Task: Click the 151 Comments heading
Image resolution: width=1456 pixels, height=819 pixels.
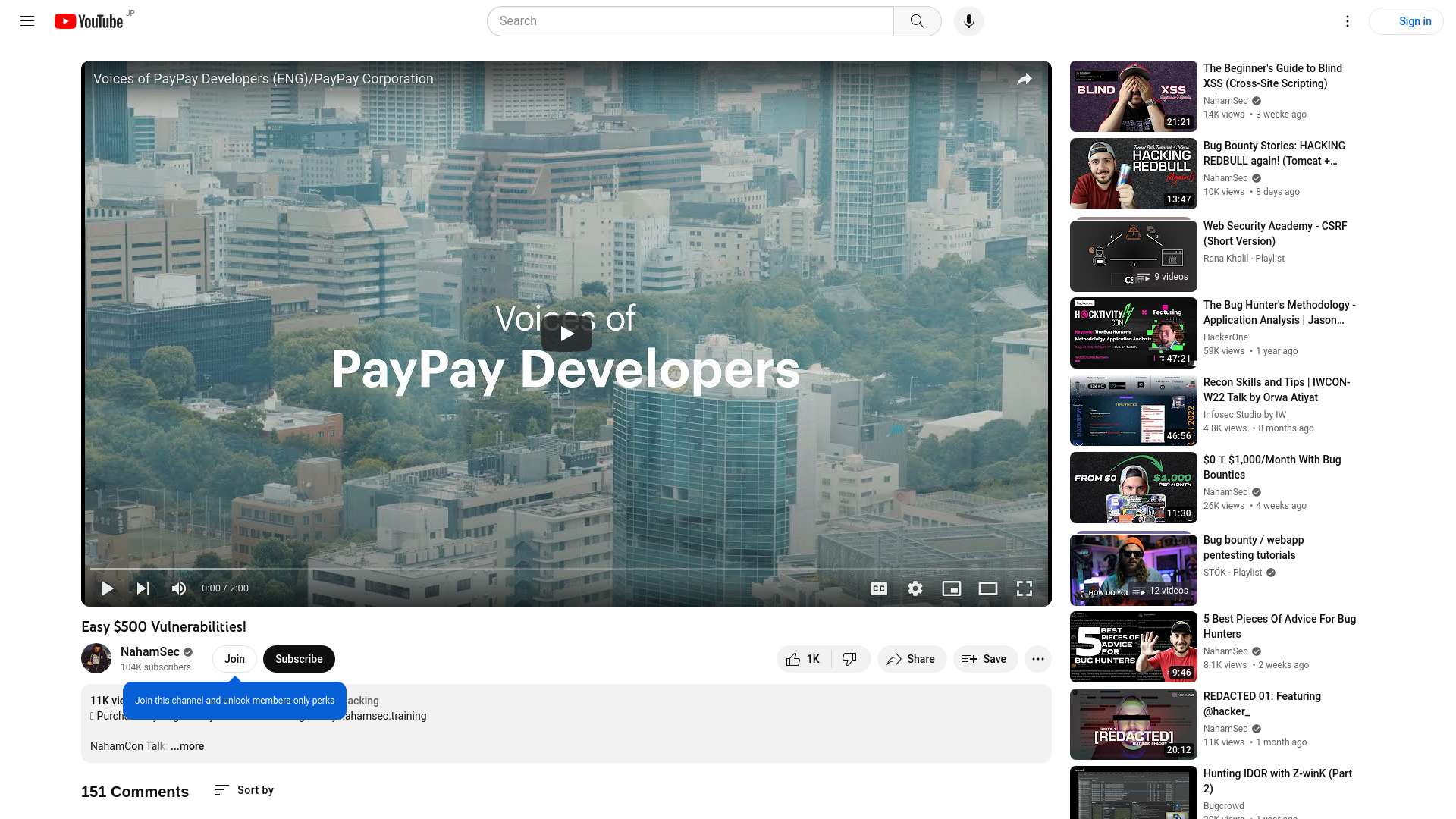Action: point(135,792)
